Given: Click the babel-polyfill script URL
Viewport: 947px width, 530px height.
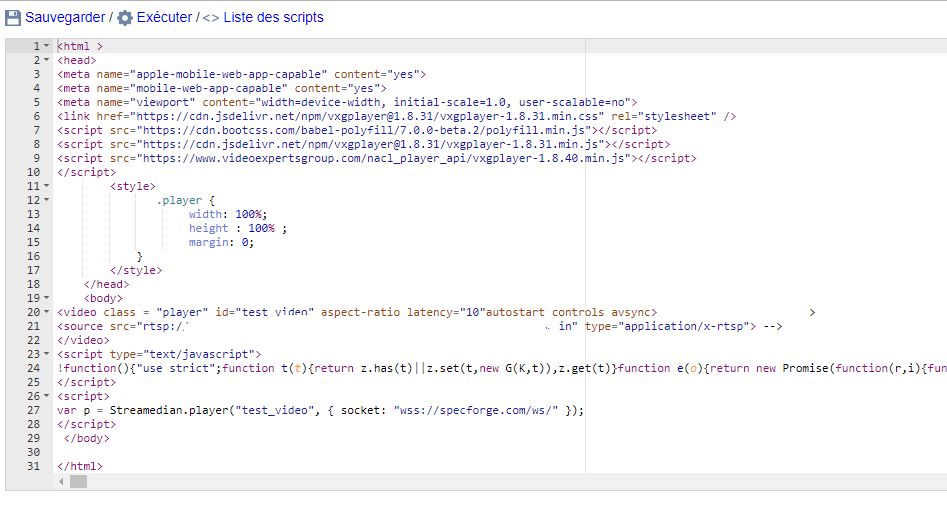Looking at the screenshot, I should pyautogui.click(x=364, y=130).
